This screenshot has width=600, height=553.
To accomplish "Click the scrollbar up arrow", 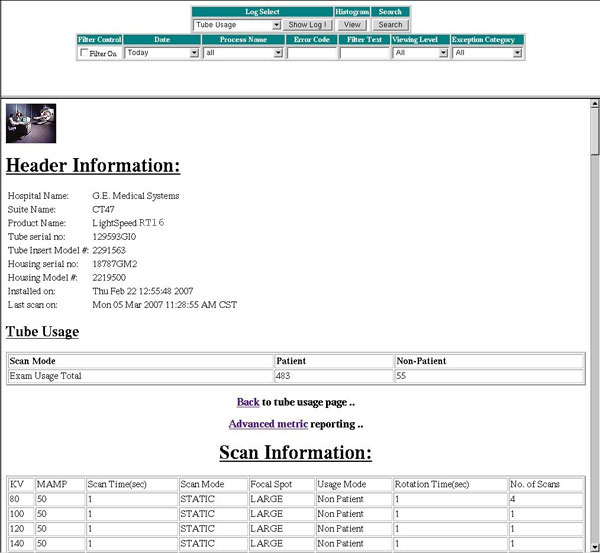I will point(594,103).
